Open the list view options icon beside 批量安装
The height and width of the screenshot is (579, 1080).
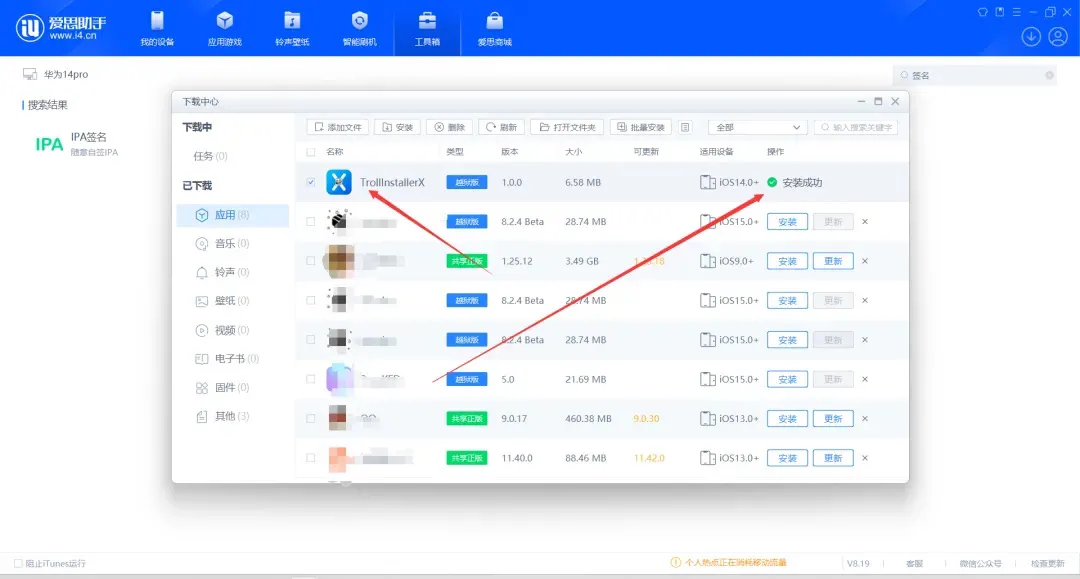685,127
